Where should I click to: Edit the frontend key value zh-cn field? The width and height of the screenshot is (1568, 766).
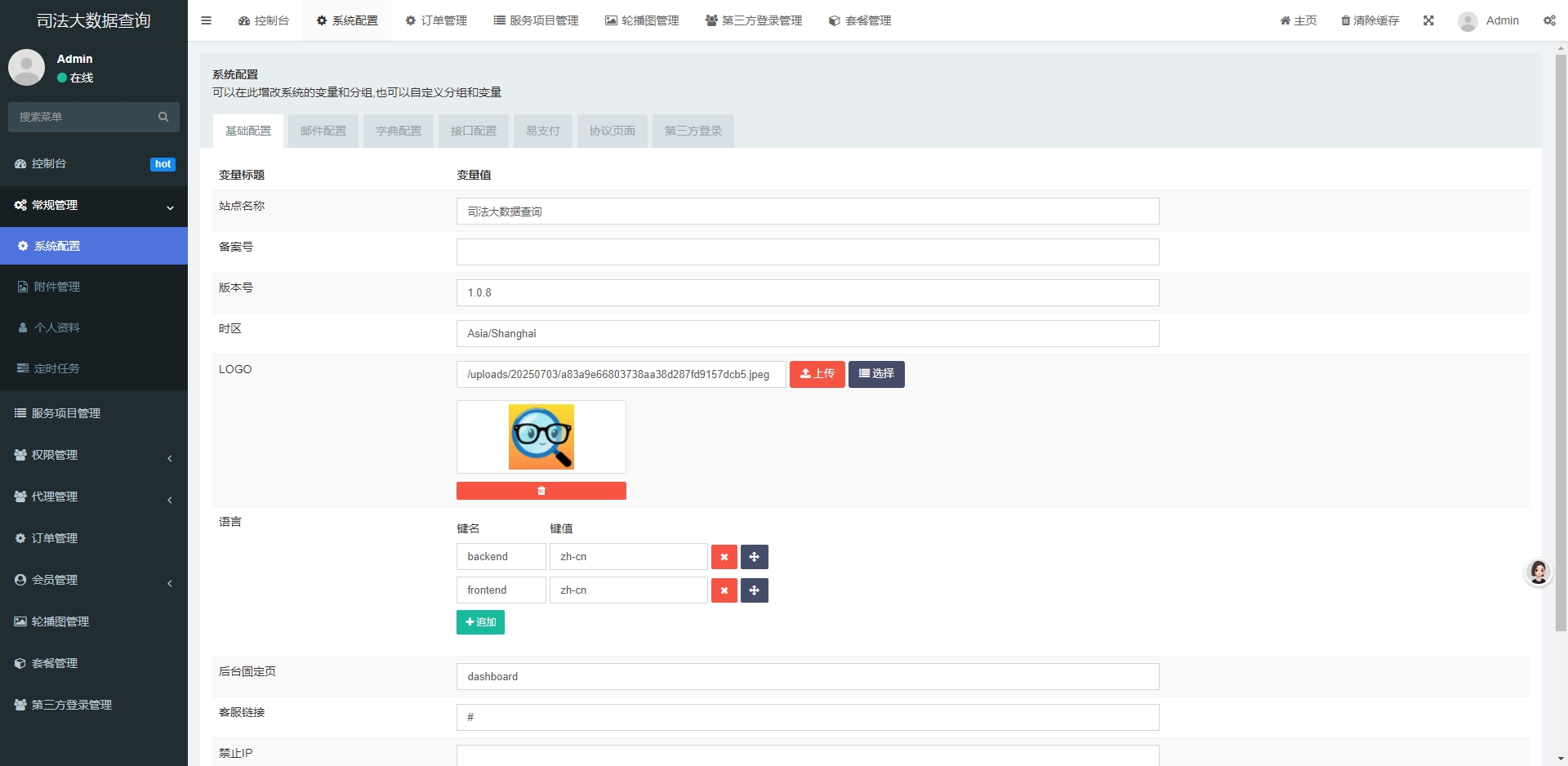point(629,590)
